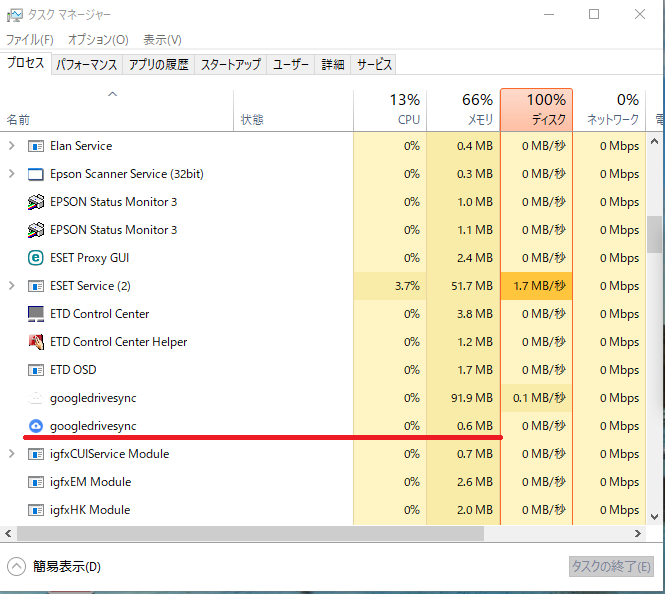Viewport: 665px width, 594px height.
Task: Sort by the 状態 column header
Action: click(x=293, y=110)
